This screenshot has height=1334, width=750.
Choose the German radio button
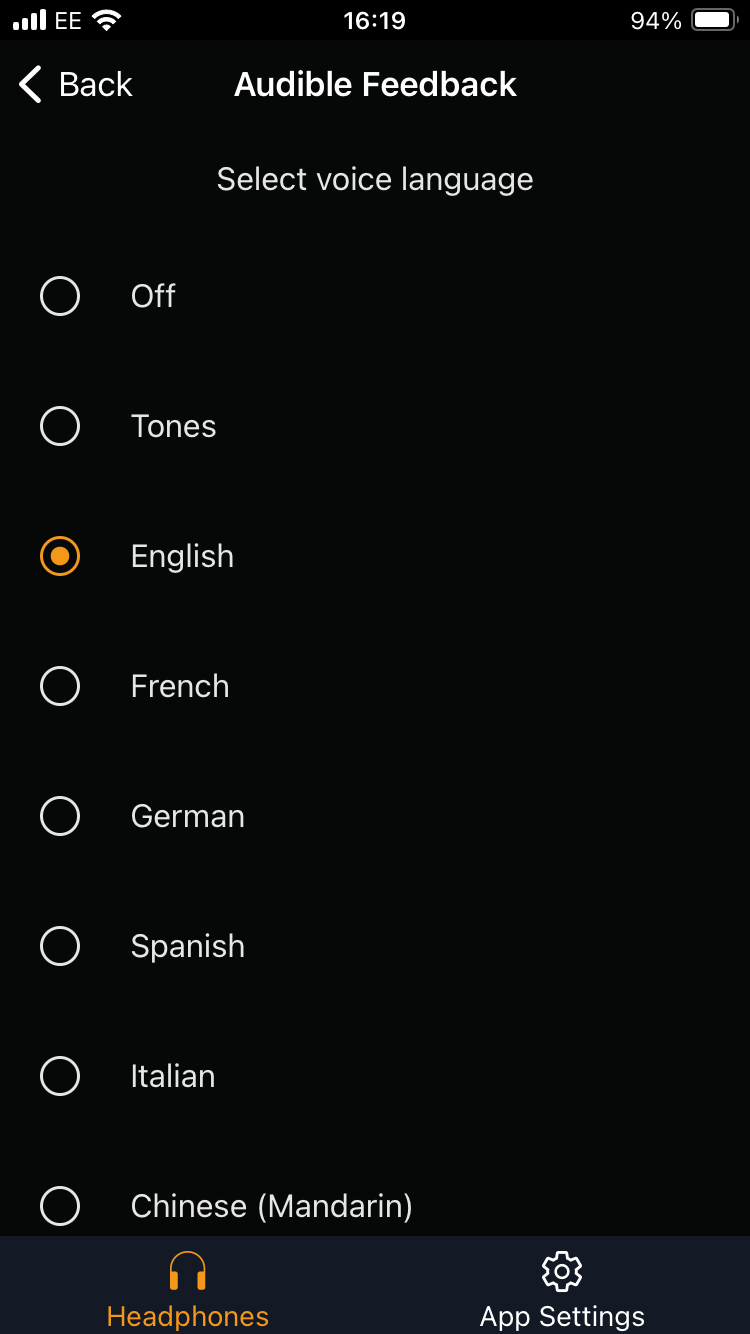(60, 816)
